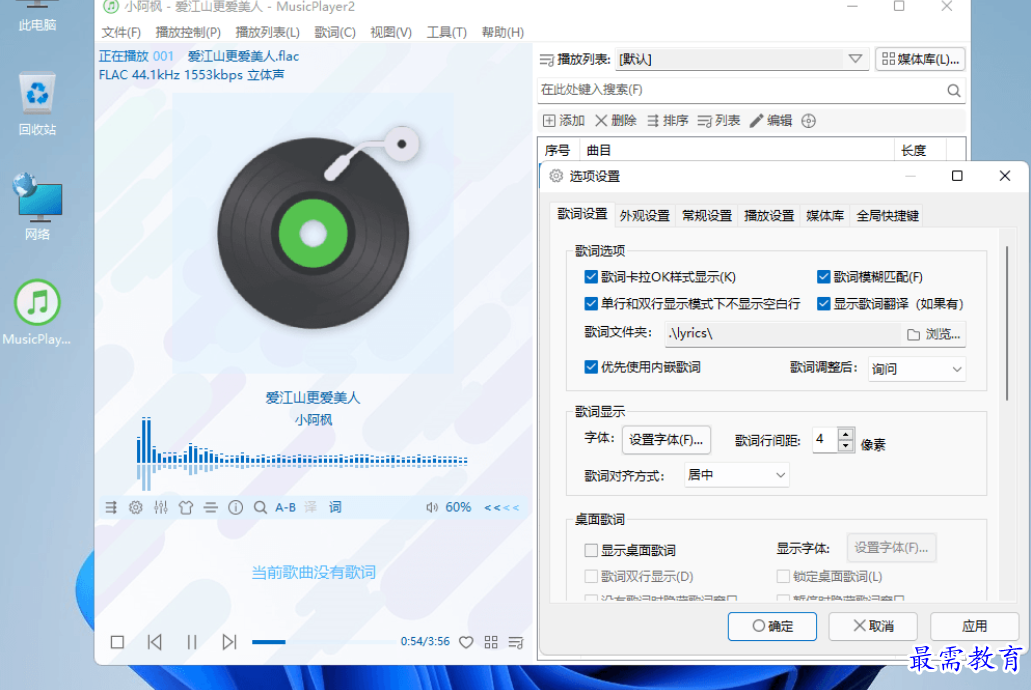Add song to favorites heart icon
The image size is (1031, 690).
(466, 642)
